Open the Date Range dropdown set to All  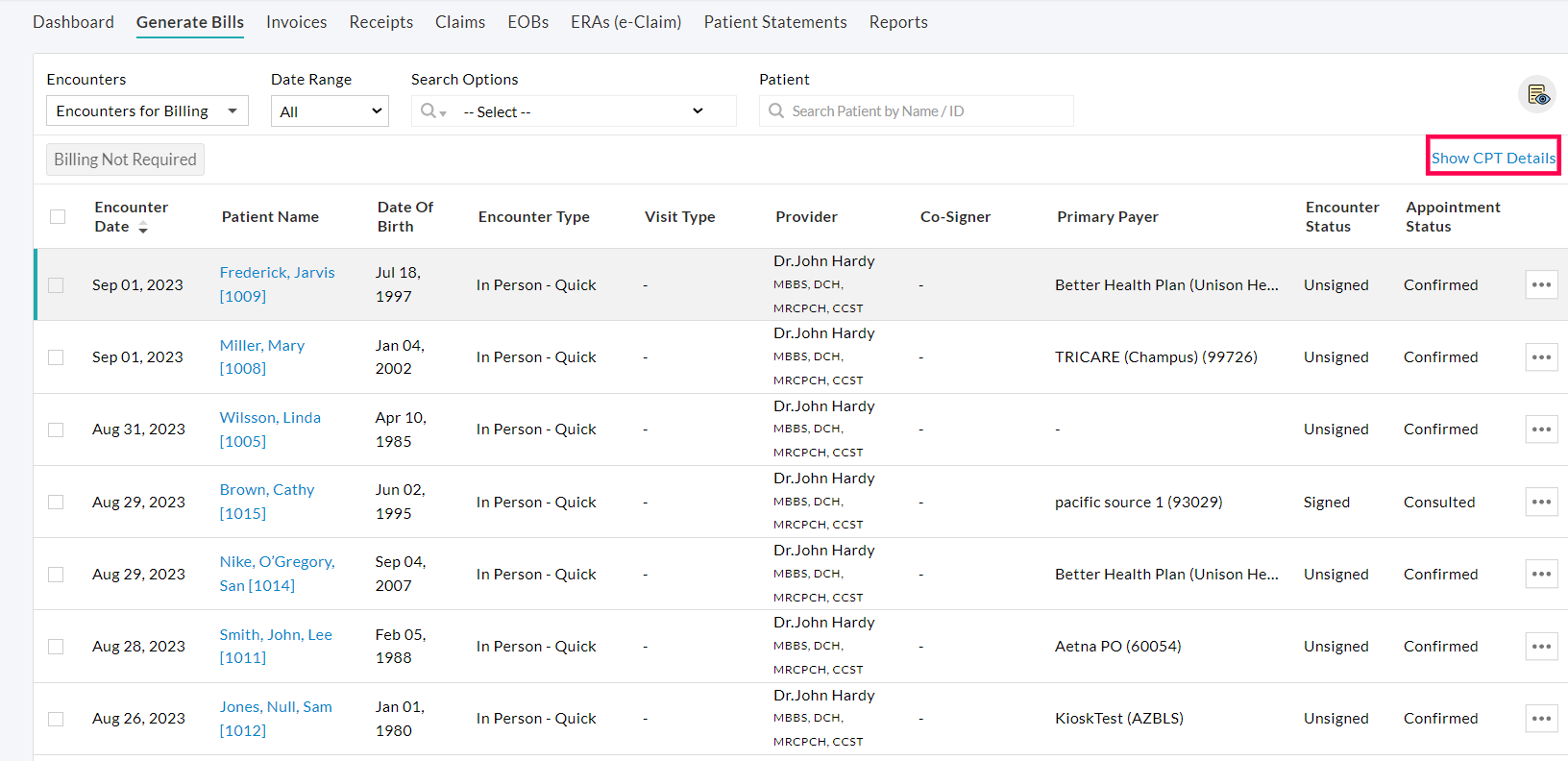pos(330,111)
